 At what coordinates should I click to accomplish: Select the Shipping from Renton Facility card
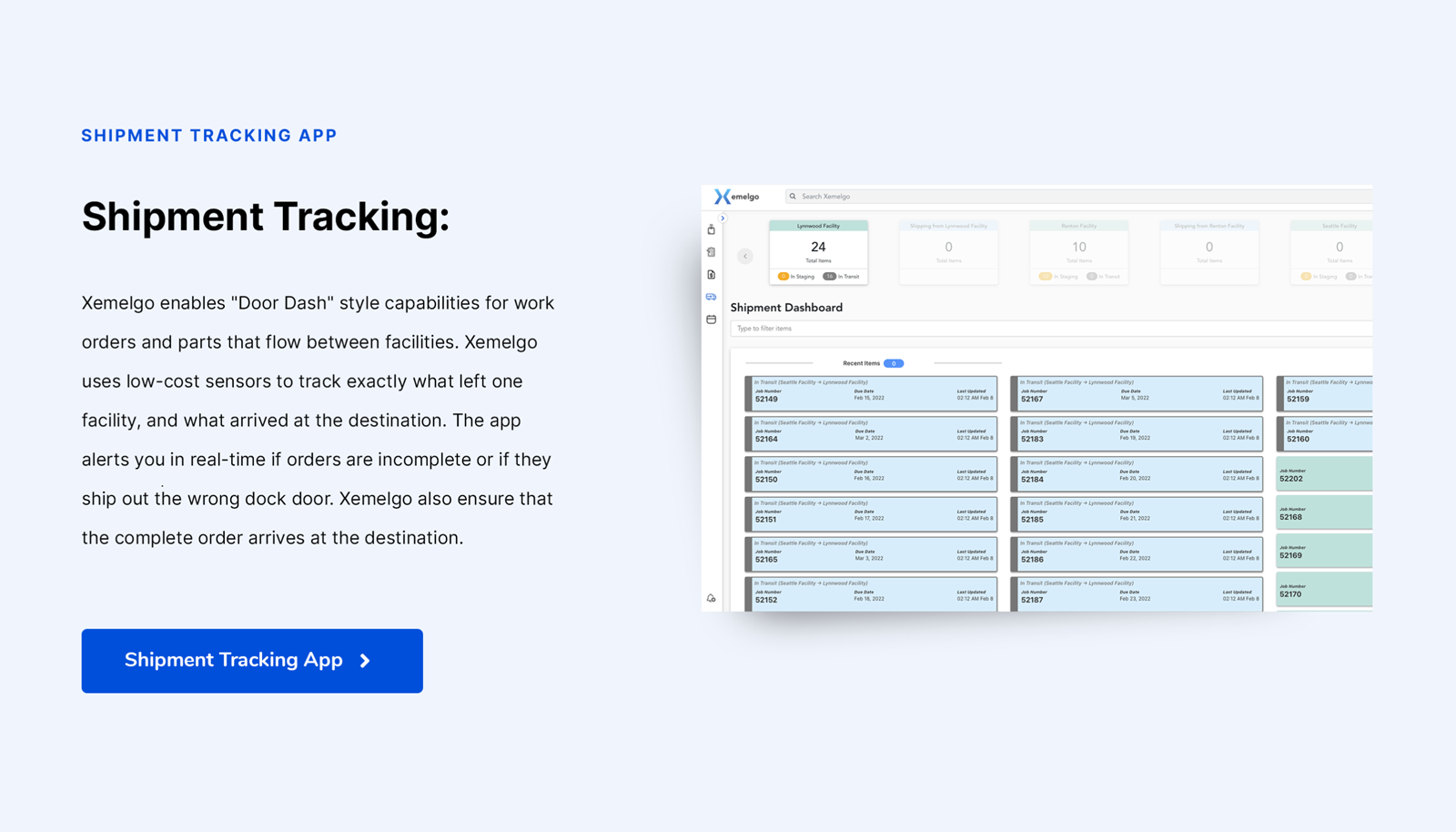click(x=1209, y=252)
